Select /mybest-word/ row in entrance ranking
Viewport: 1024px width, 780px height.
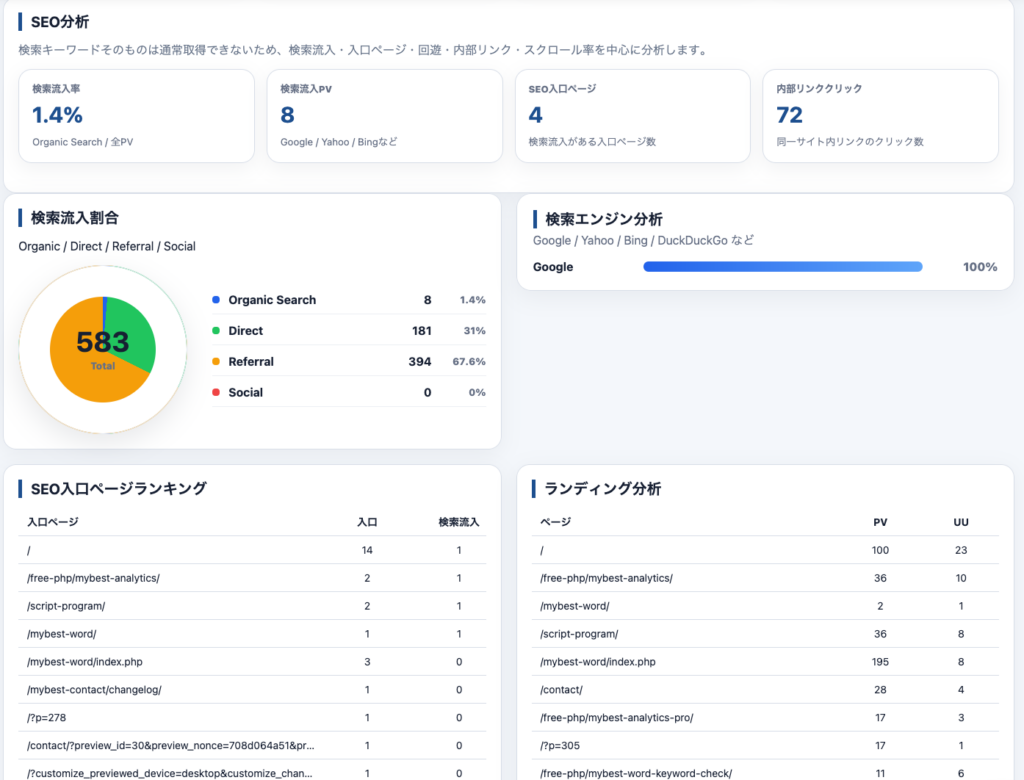coord(252,634)
